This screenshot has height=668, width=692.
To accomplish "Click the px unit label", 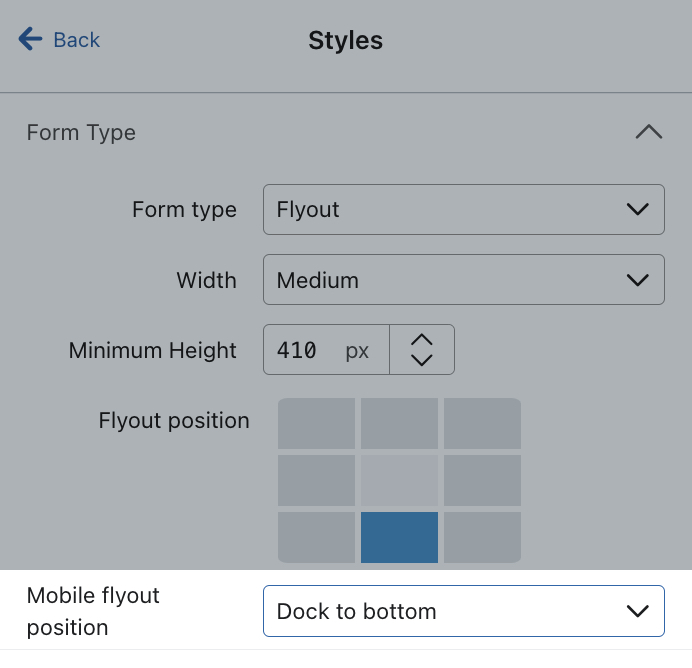I will coord(357,351).
